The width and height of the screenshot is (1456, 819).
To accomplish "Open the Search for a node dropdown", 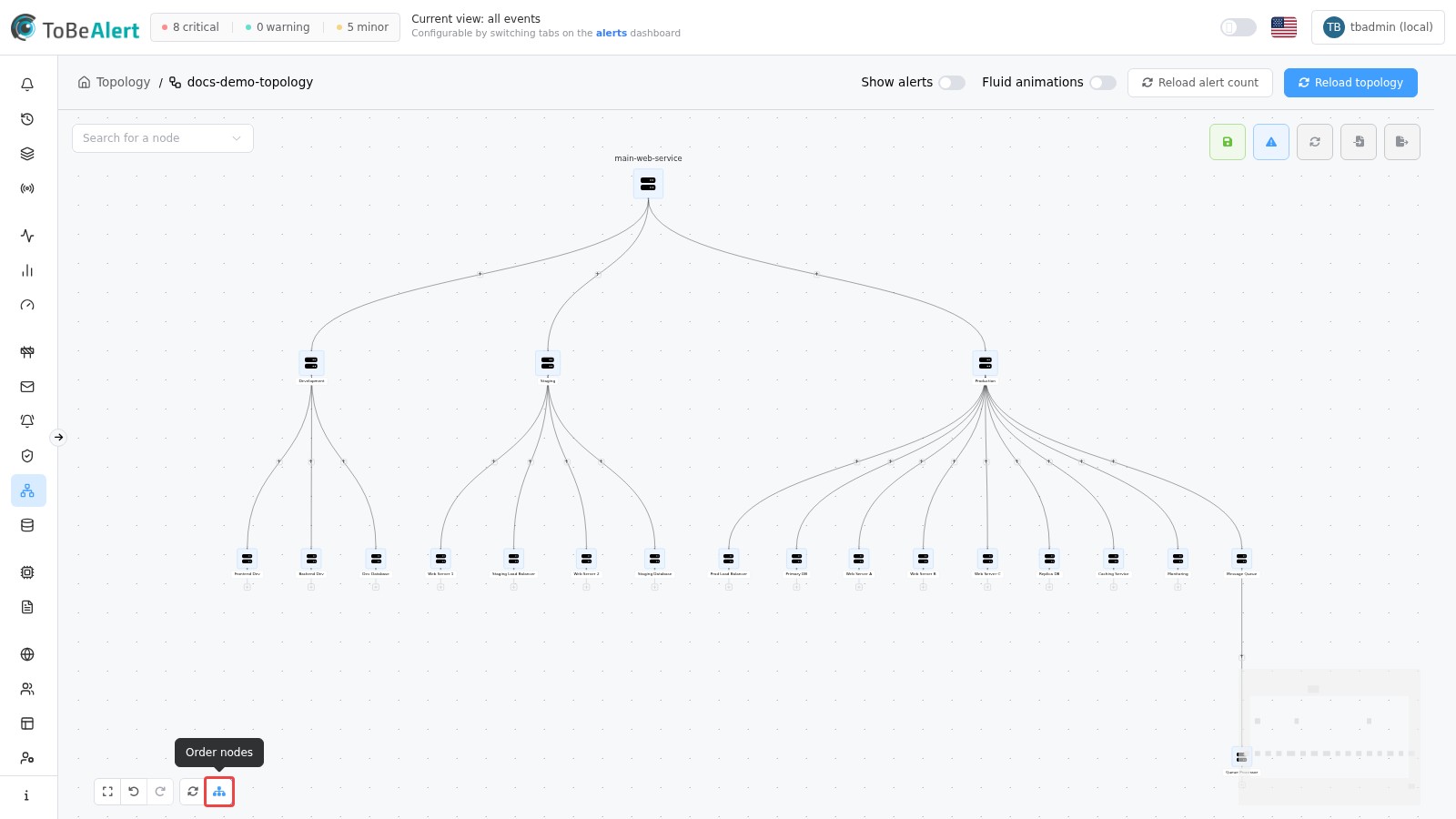I will [x=163, y=138].
